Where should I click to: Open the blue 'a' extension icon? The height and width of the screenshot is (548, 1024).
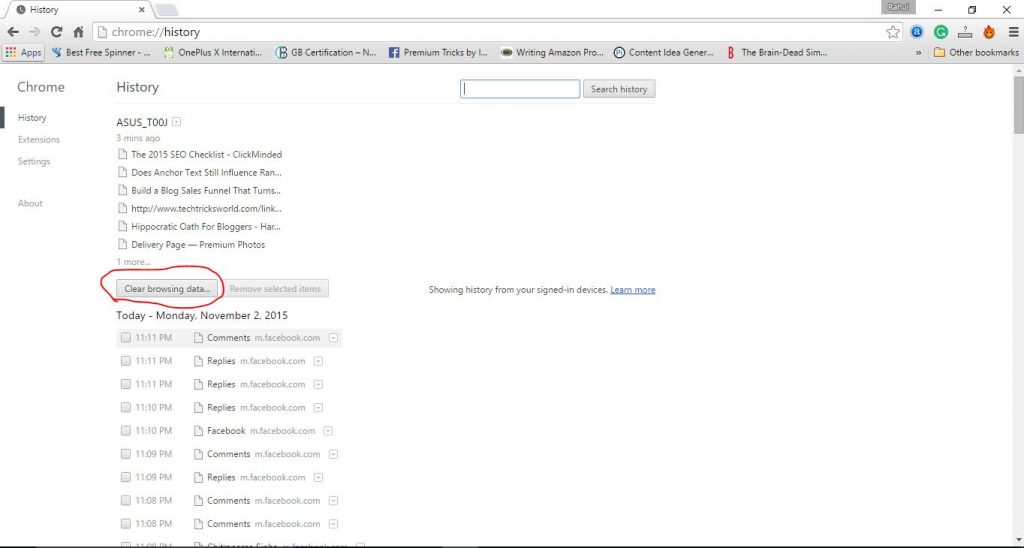(917, 32)
